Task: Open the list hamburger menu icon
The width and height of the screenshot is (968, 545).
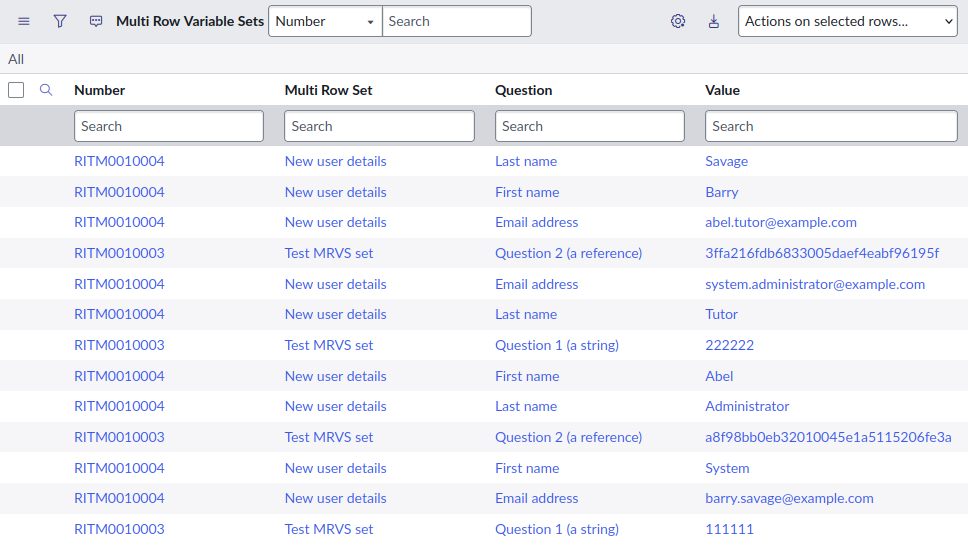Action: 23,22
